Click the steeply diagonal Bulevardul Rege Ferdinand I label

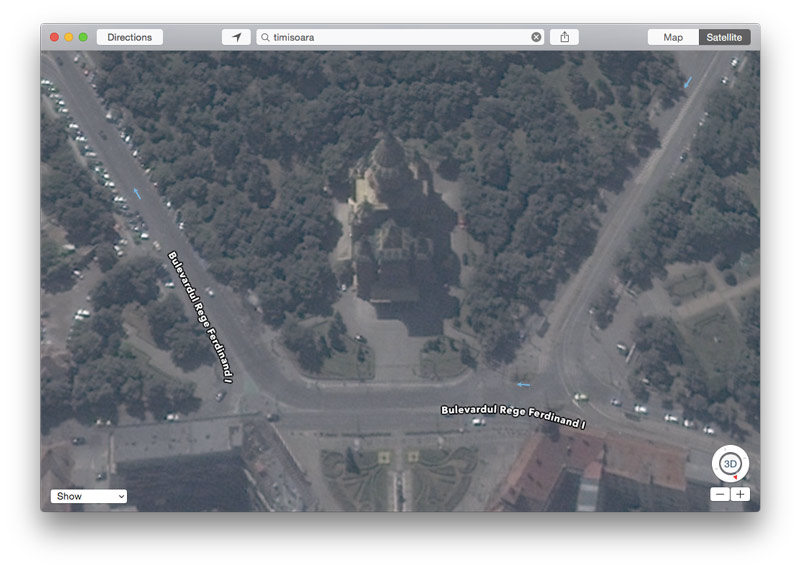point(200,317)
